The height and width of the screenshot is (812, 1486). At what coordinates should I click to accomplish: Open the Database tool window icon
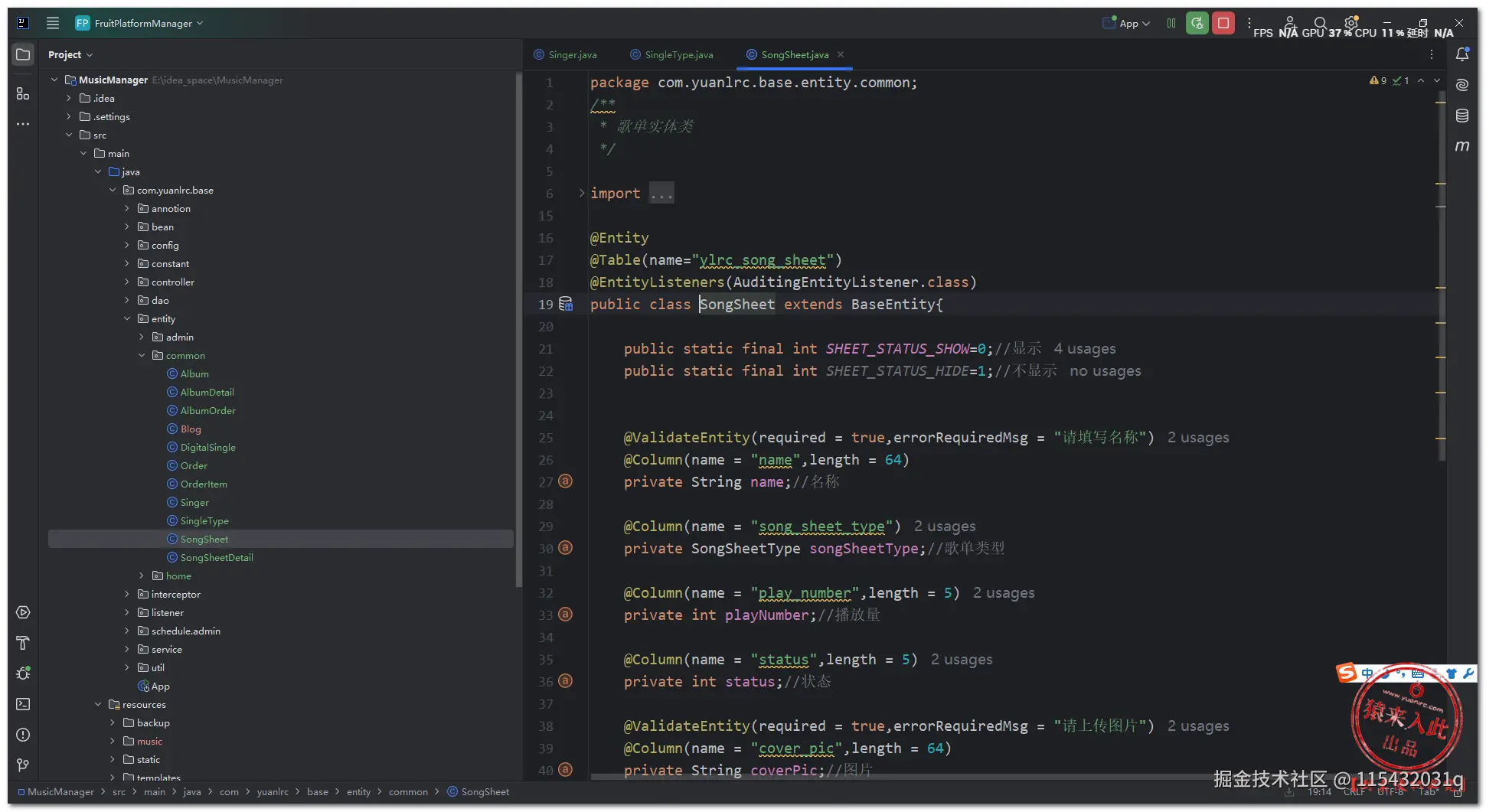[x=1462, y=116]
